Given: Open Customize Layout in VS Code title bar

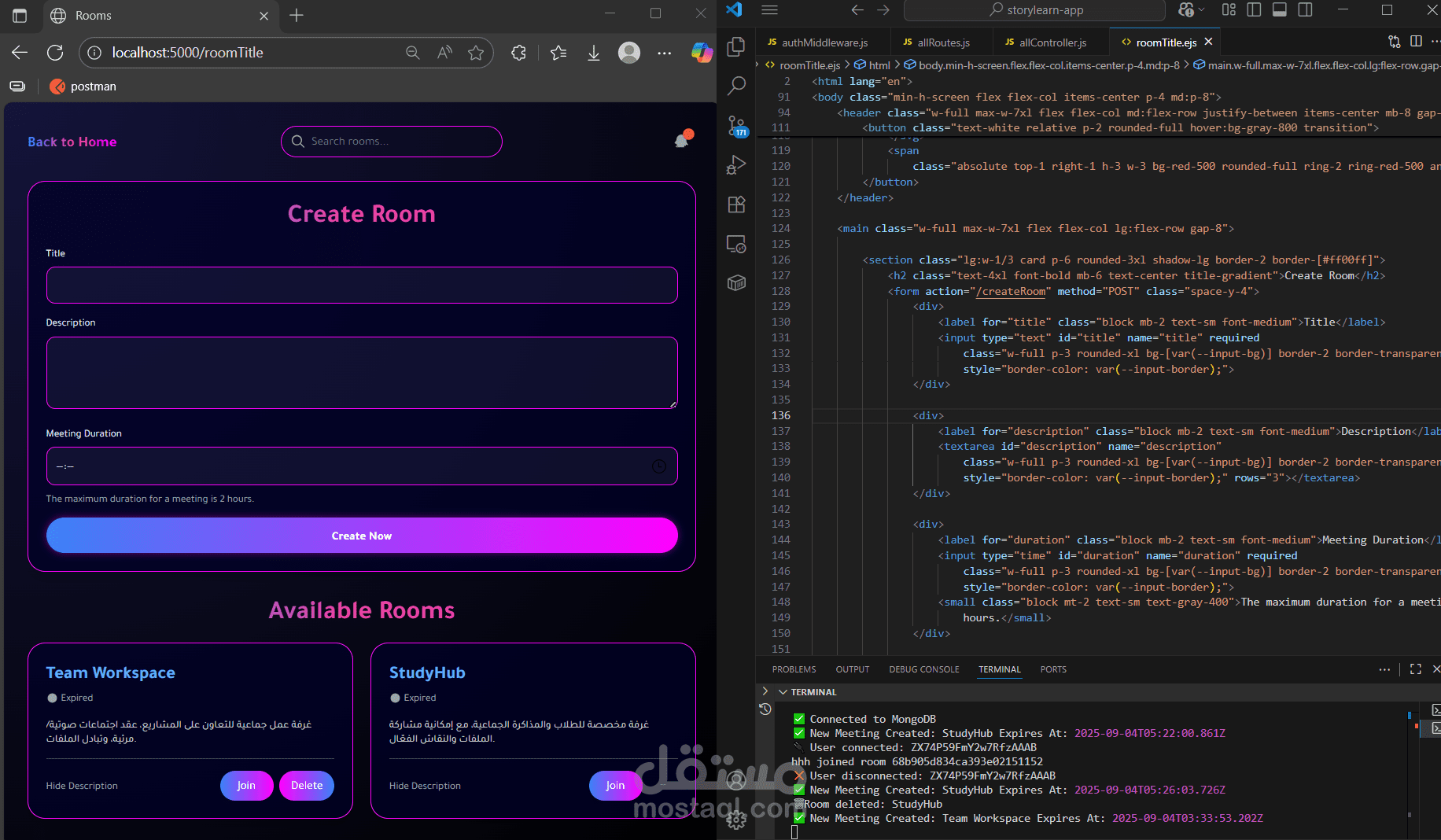Looking at the screenshot, I should coord(1229,10).
